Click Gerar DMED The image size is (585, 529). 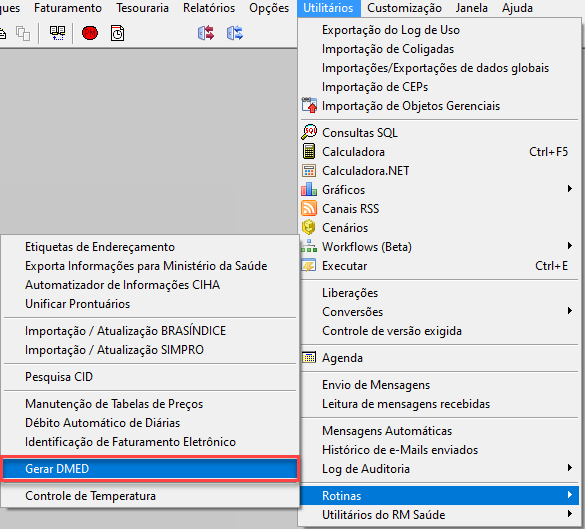[150, 469]
